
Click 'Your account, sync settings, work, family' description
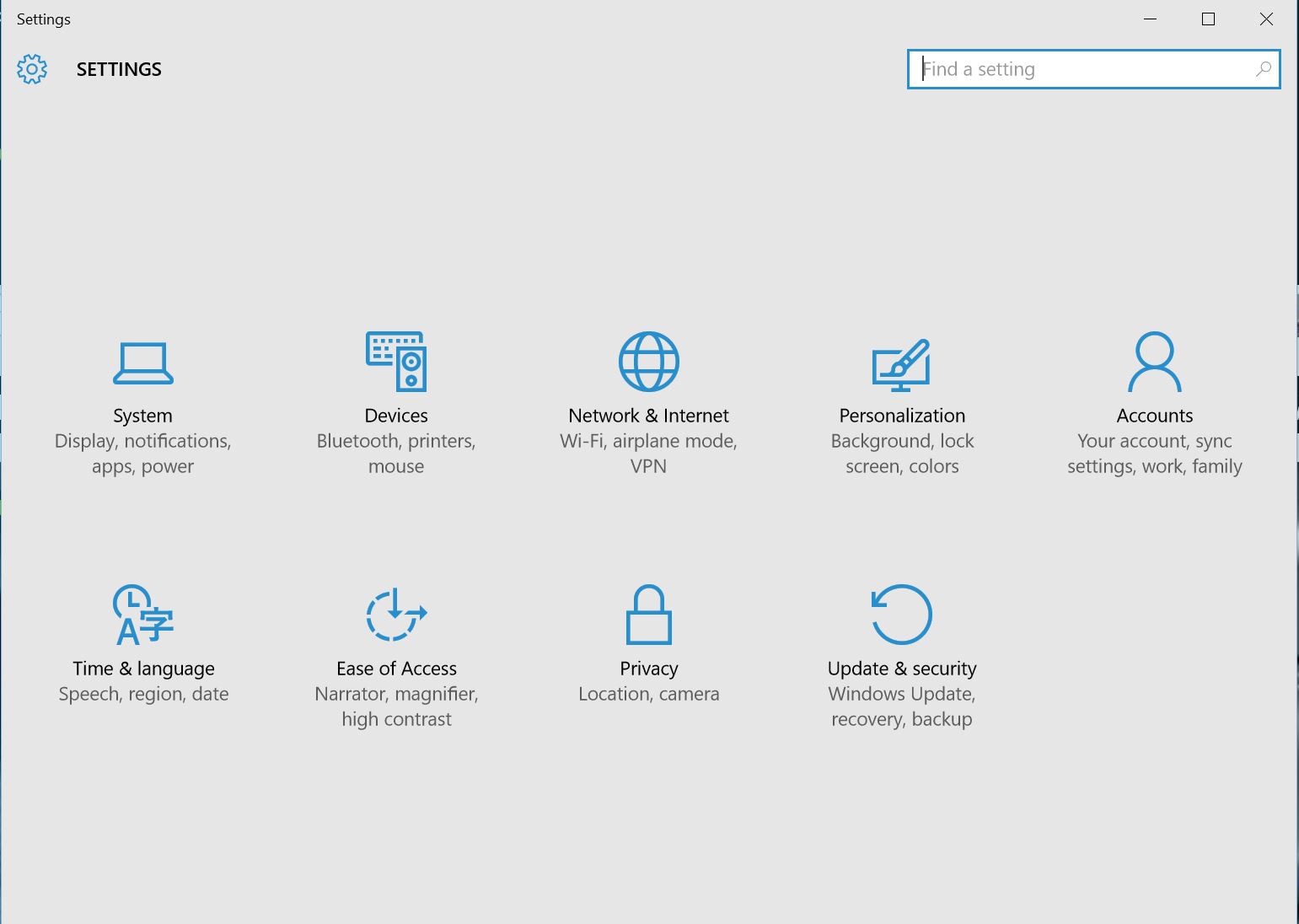1154,454
